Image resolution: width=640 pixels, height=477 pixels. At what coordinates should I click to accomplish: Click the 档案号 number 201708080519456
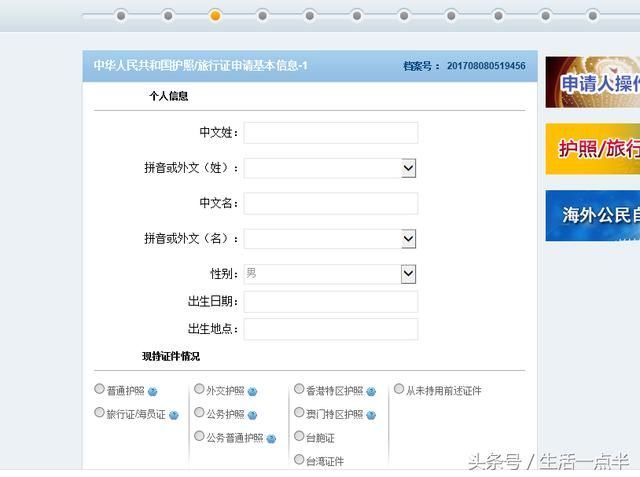(x=486, y=66)
